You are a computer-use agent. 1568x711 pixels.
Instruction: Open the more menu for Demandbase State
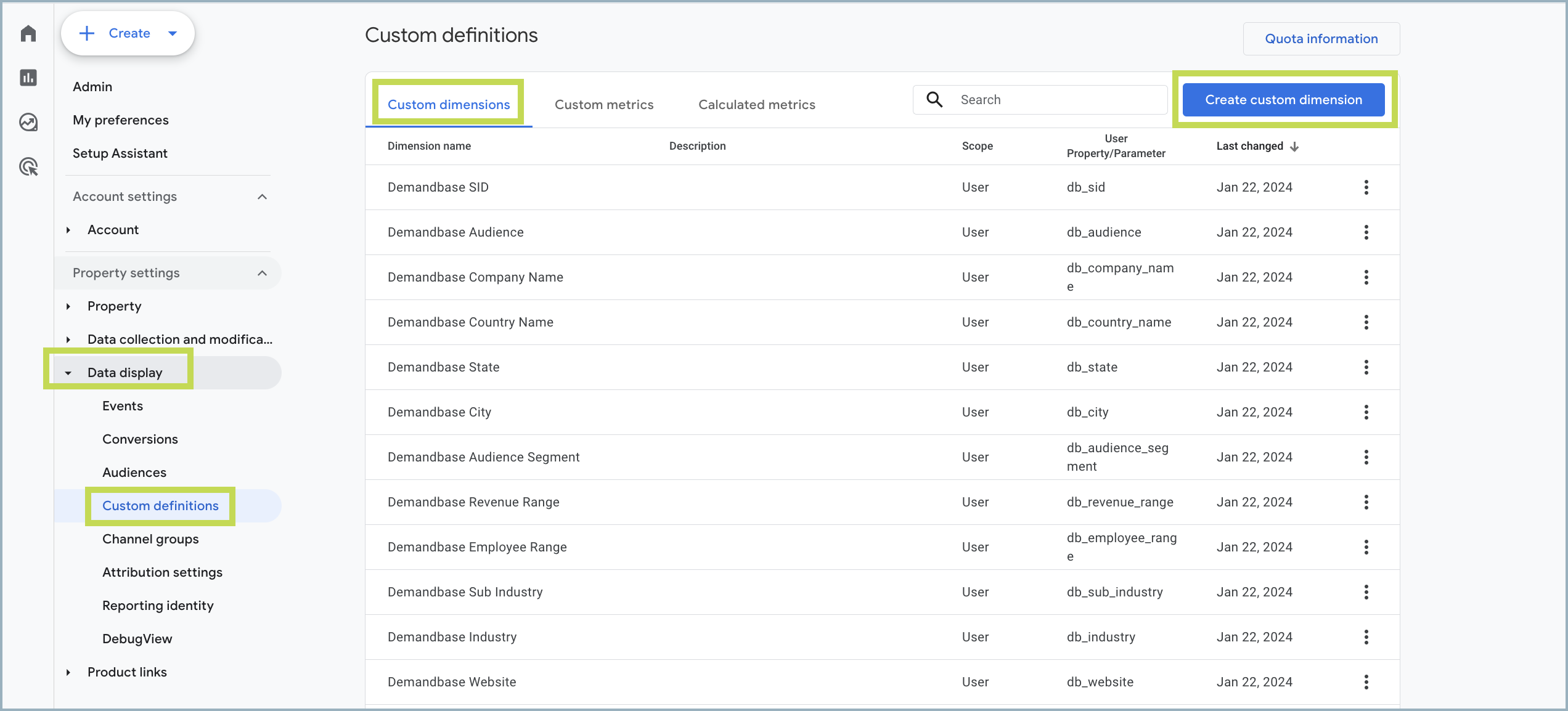1366,367
